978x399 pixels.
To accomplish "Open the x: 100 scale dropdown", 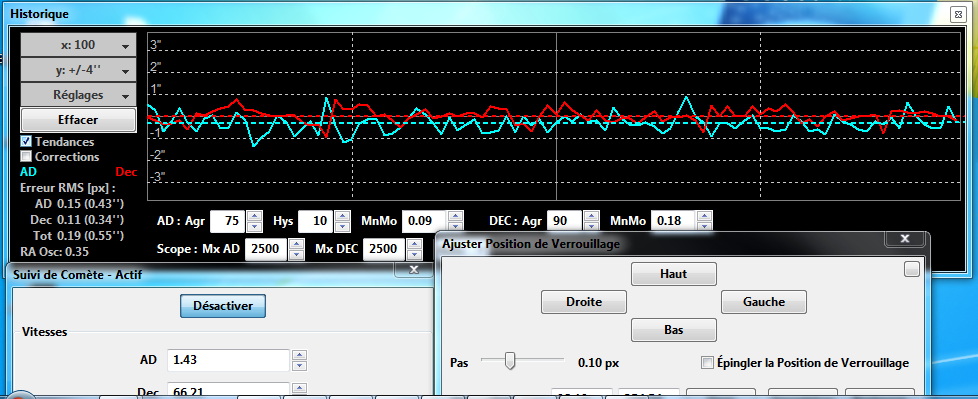I will click(78, 46).
